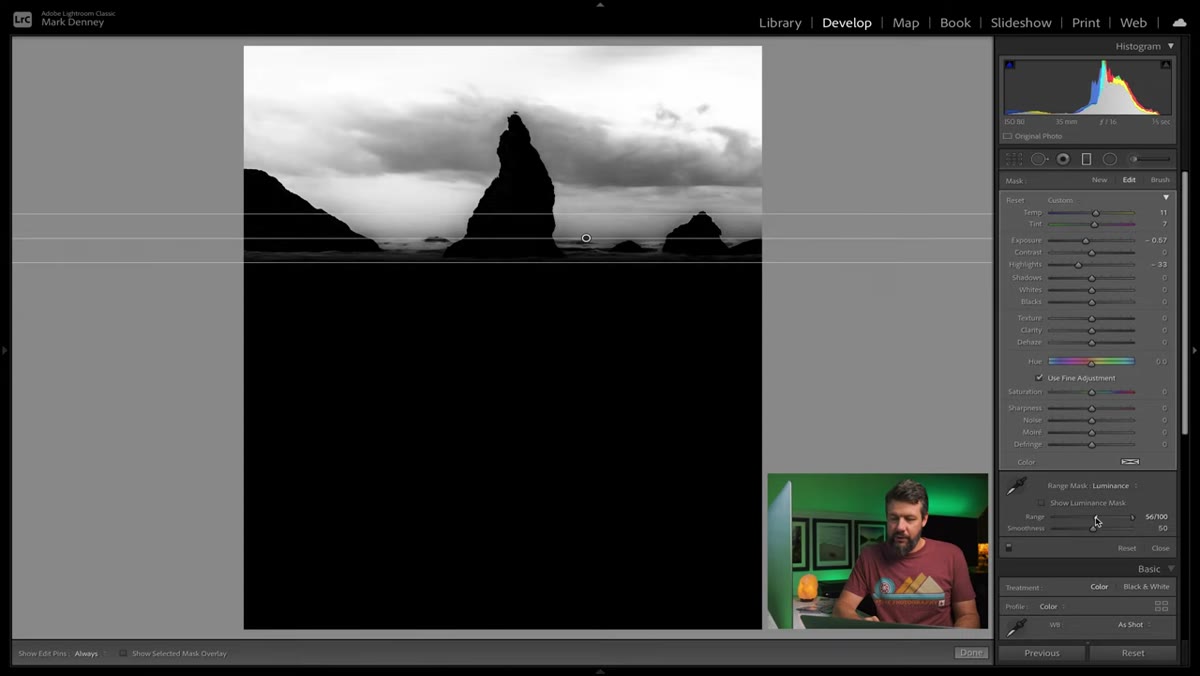Screen dimensions: 1200x676
Task: Select the Spot Removal tool
Action: coord(1039,159)
